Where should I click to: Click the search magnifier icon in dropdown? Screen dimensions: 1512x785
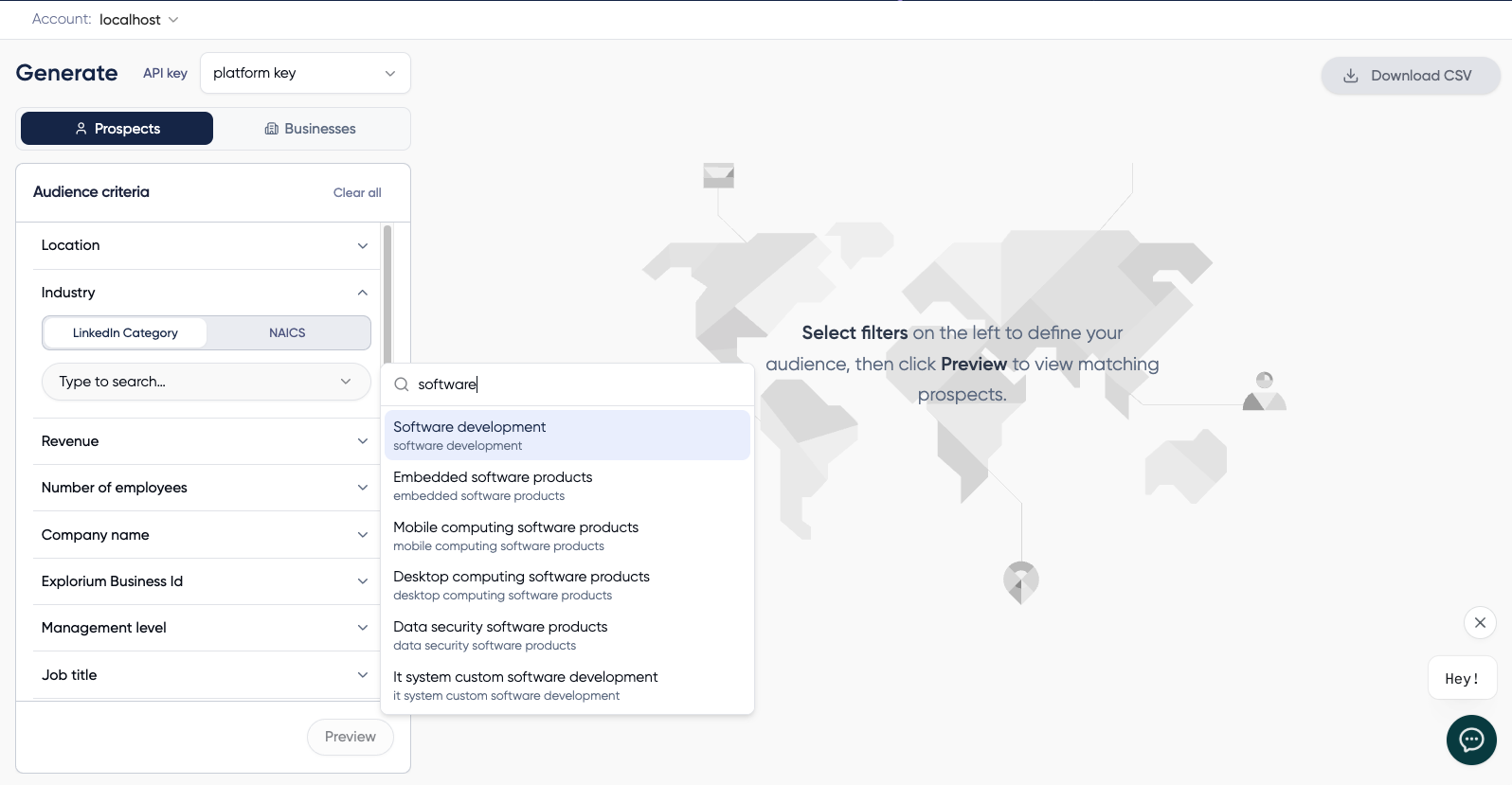pyautogui.click(x=402, y=384)
